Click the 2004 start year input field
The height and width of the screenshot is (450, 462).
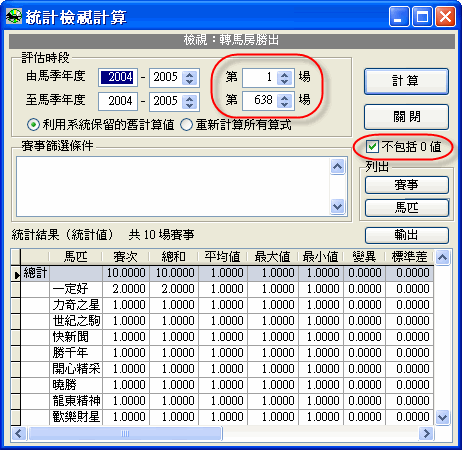click(118, 77)
